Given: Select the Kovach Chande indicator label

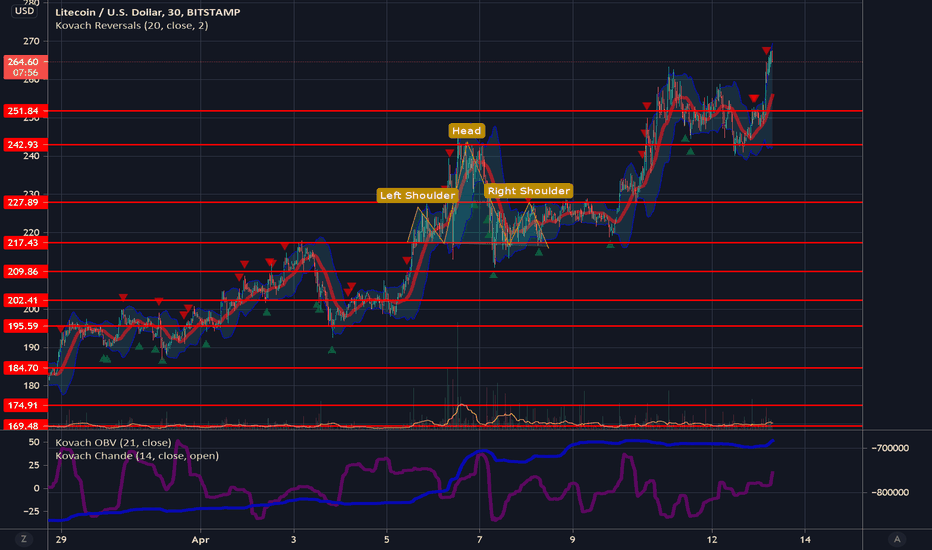Looking at the screenshot, I should 137,455.
